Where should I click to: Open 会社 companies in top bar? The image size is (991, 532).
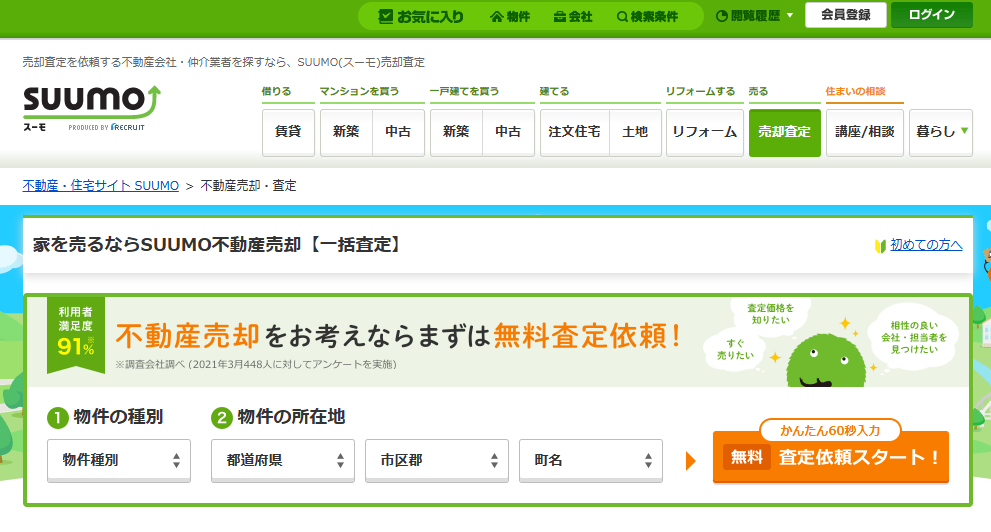coord(573,16)
